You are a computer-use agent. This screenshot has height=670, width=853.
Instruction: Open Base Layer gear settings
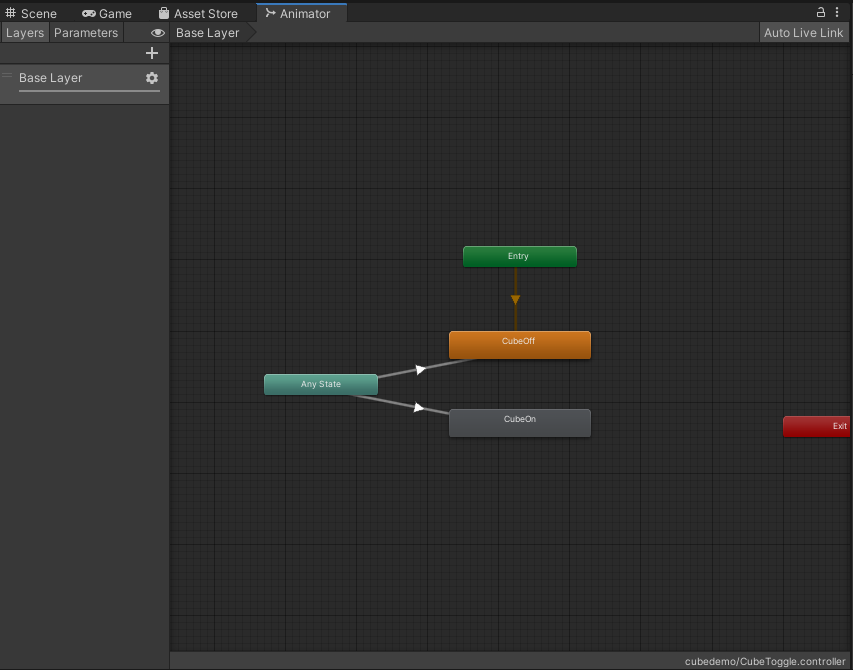click(x=152, y=78)
